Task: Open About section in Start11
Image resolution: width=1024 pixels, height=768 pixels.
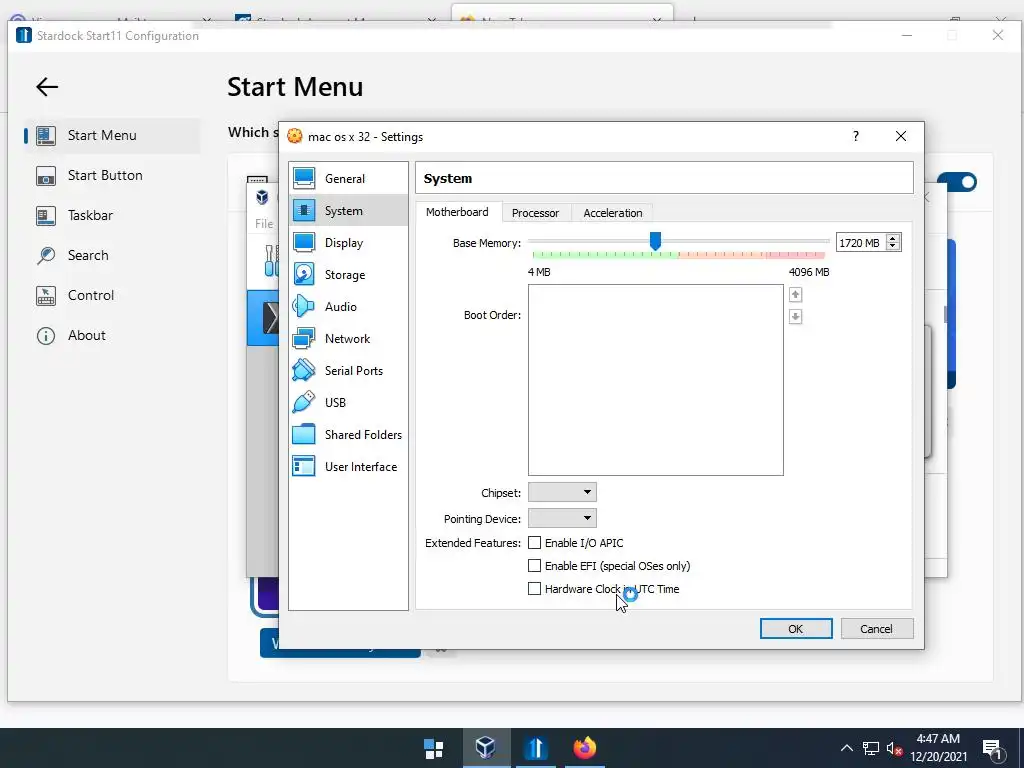Action: click(112, 335)
